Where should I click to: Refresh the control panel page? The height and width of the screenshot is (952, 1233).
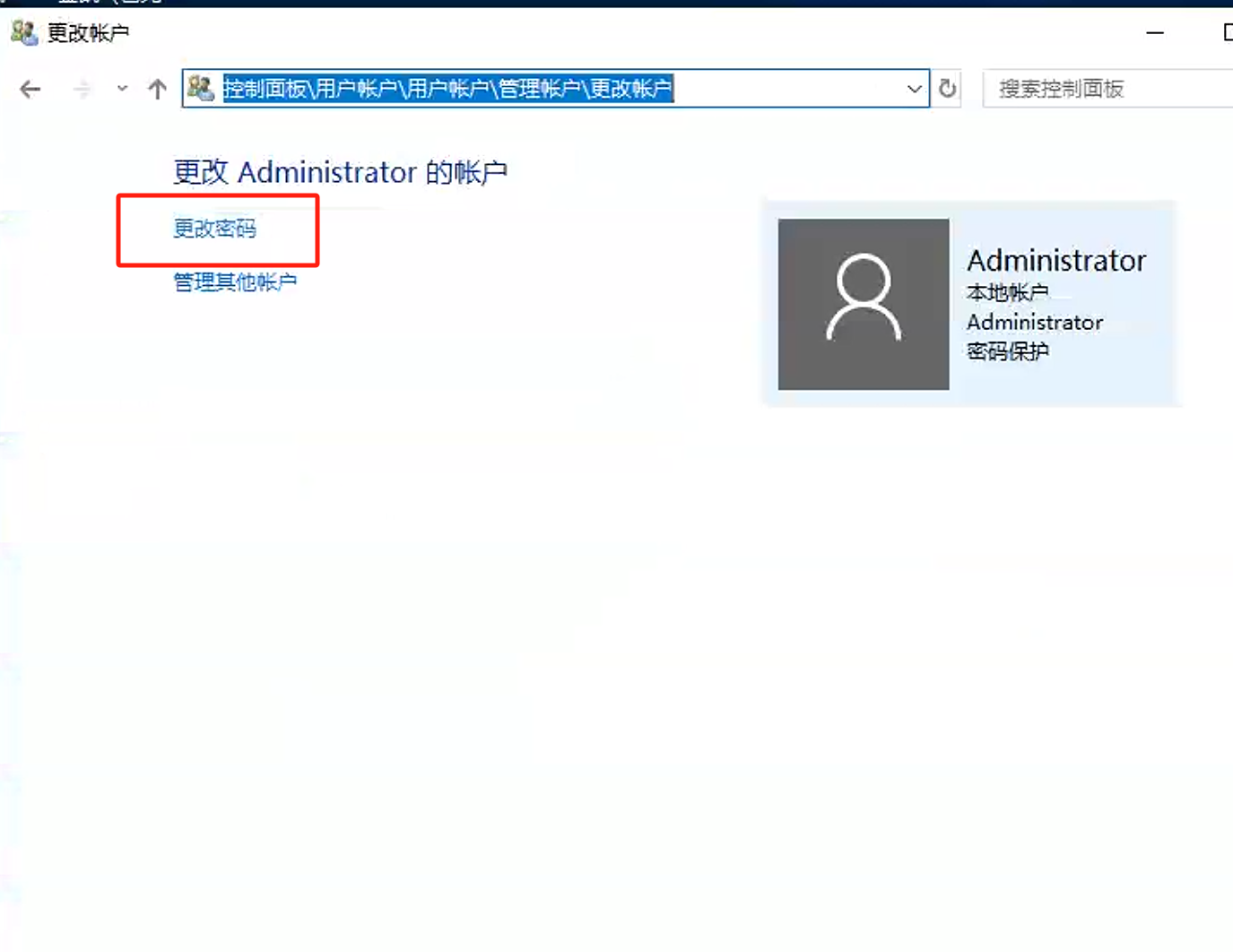pyautogui.click(x=947, y=89)
